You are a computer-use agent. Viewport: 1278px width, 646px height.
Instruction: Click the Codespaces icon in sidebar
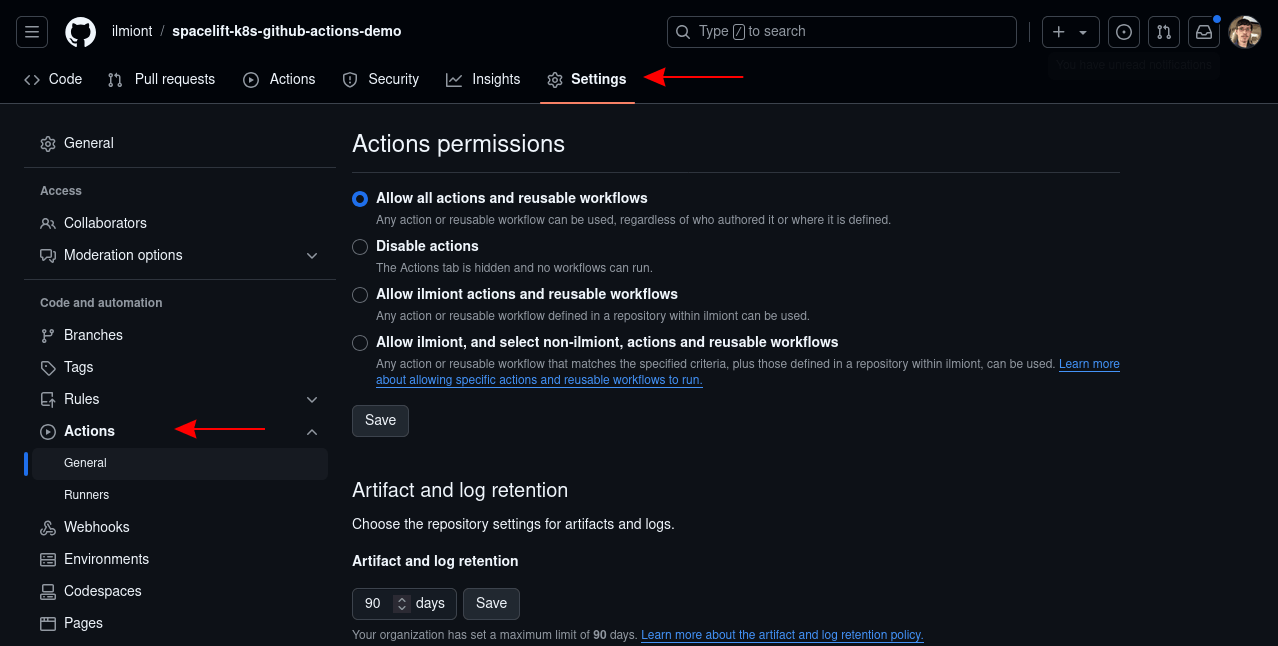pos(48,591)
